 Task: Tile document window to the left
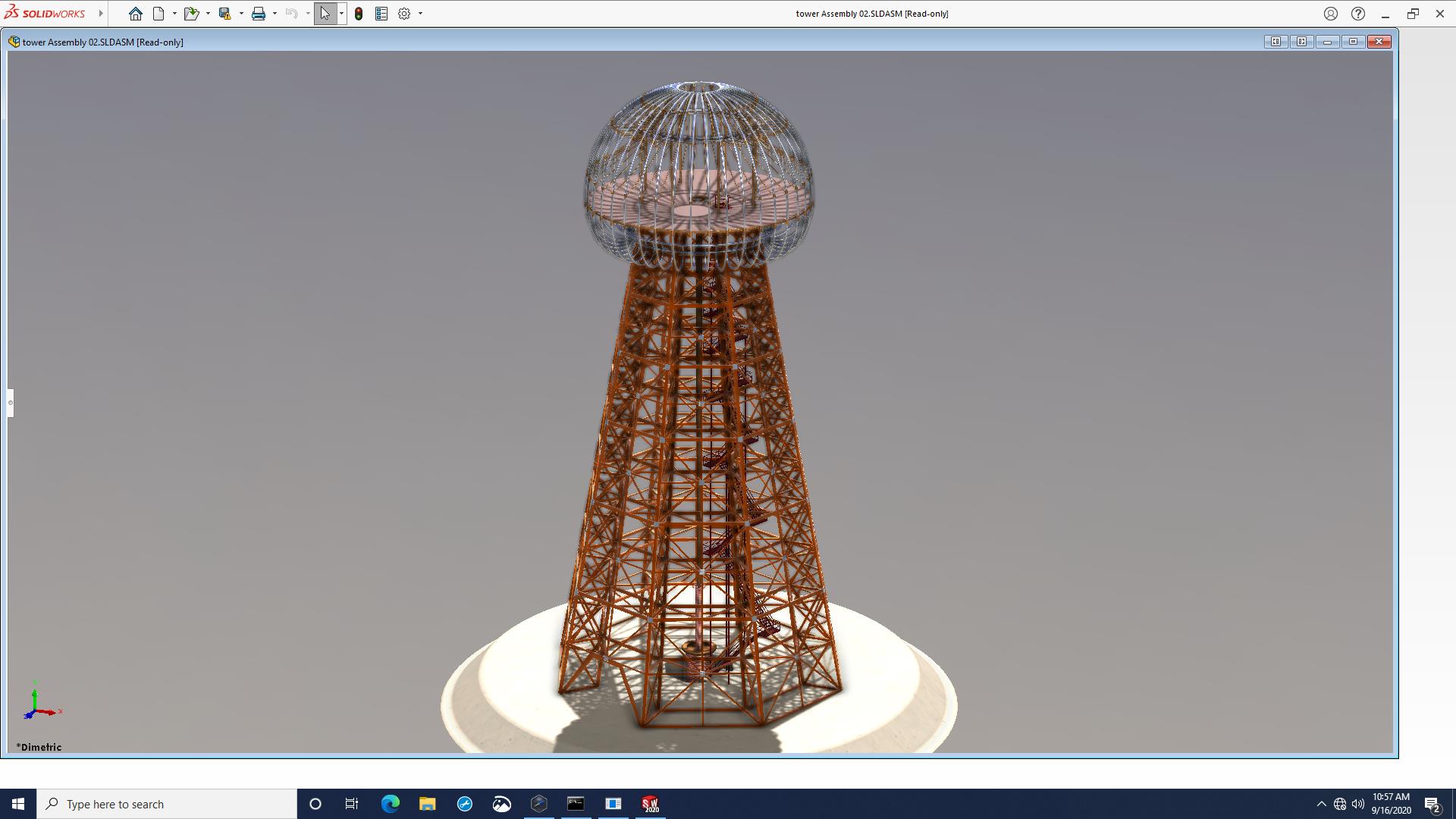click(x=1276, y=42)
